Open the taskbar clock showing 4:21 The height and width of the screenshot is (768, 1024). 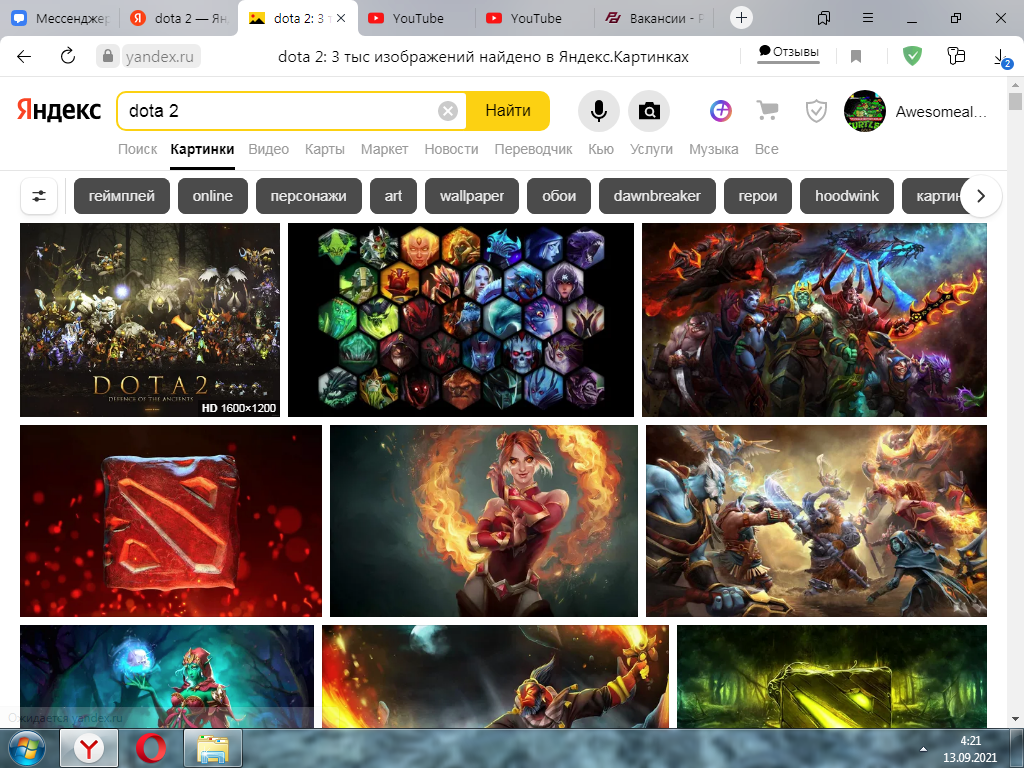pos(970,749)
